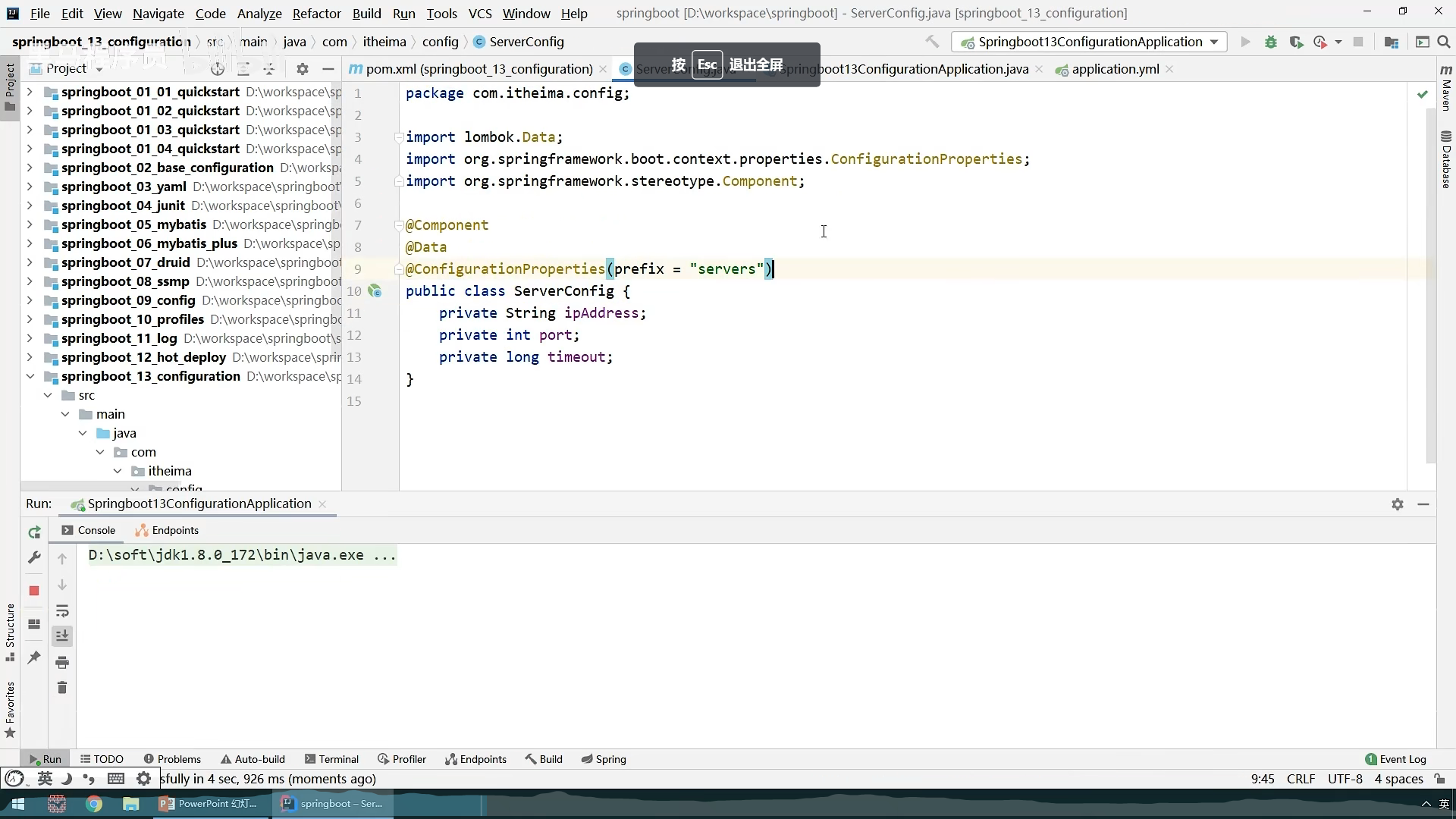Open Search Everywhere magnifier icon

coord(1444,42)
